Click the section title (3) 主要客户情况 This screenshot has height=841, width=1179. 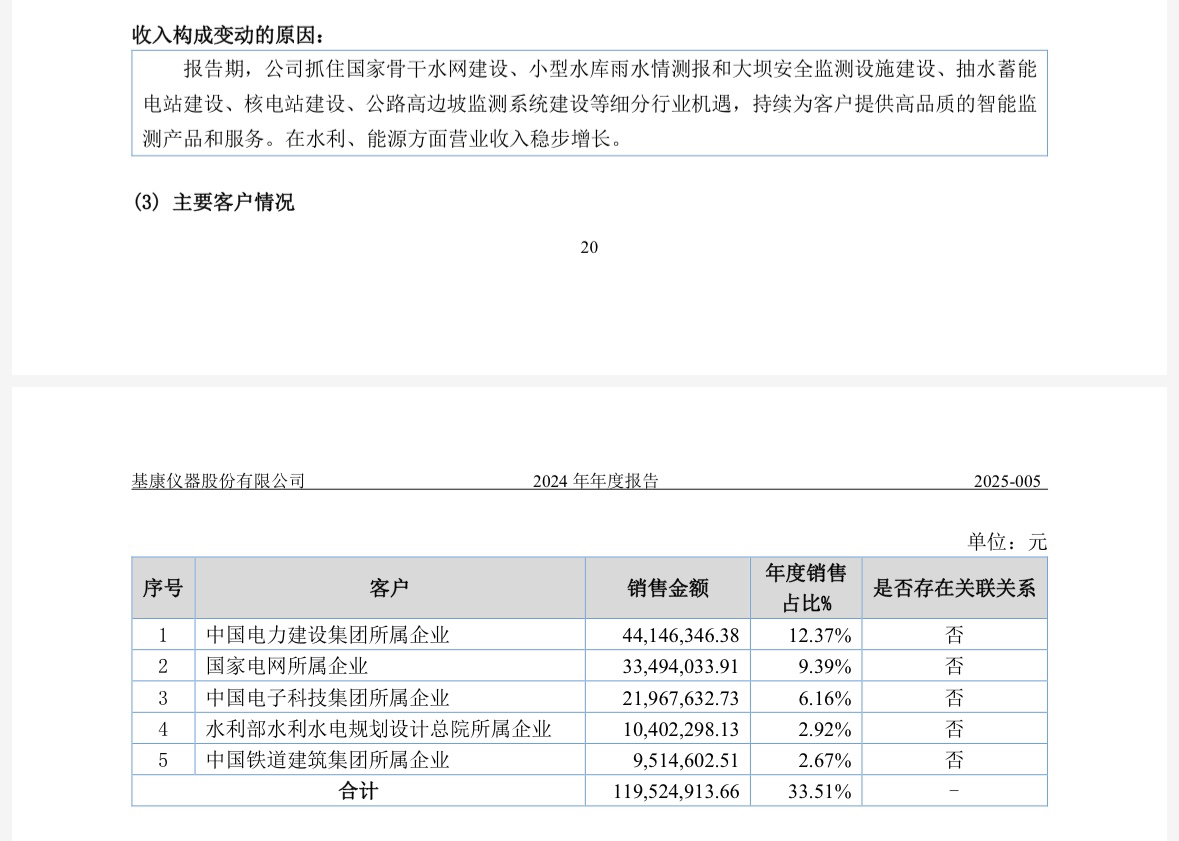coord(214,202)
